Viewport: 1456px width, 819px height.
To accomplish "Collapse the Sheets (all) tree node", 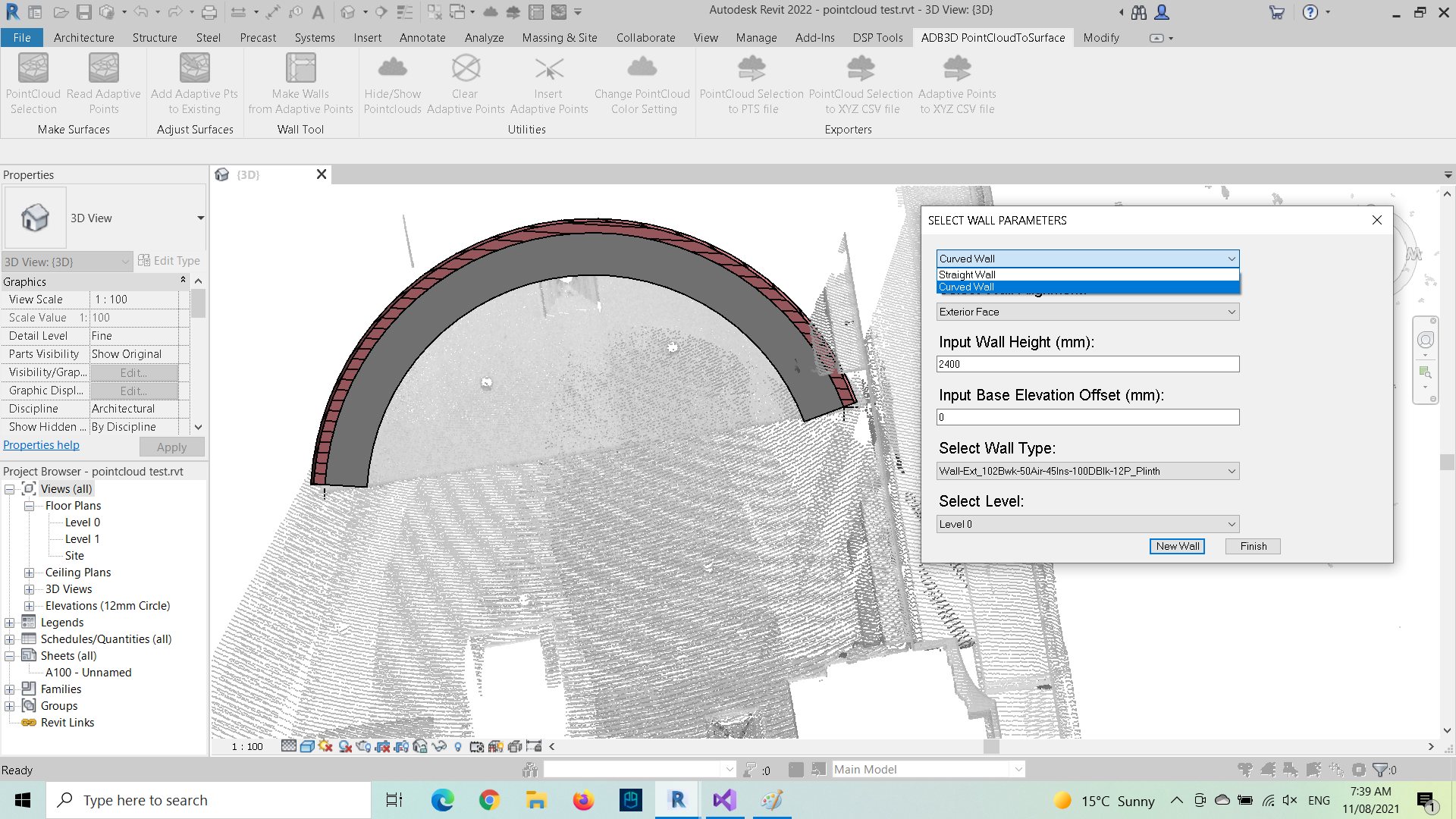I will point(10,656).
